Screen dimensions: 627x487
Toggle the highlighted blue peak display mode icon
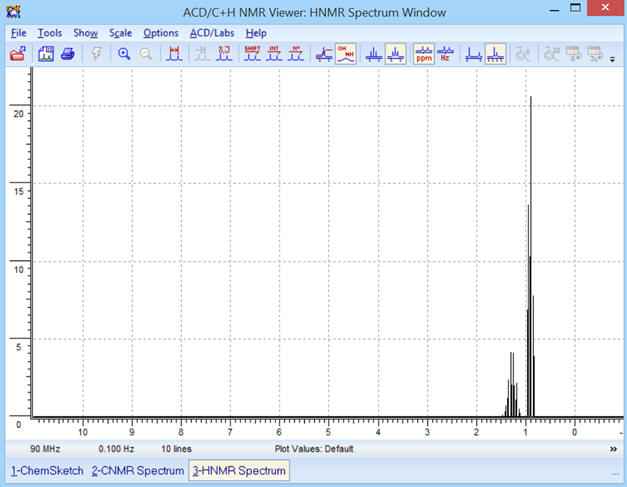click(395, 54)
